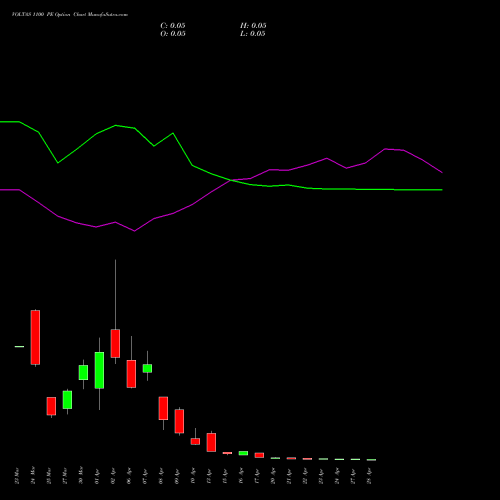This screenshot has height=500, width=500.
Task: Click the 24 Apr date label
Action: click(x=337, y=476)
